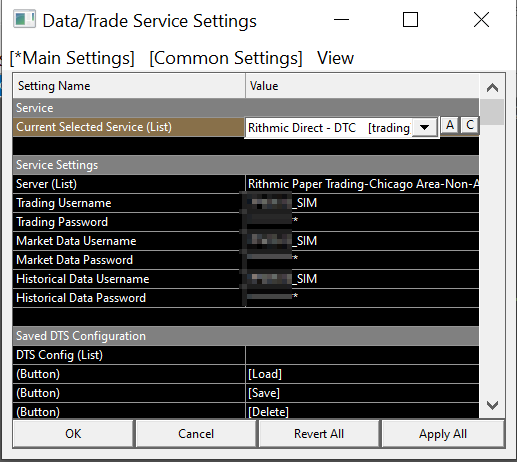The width and height of the screenshot is (517, 462).
Task: Expand the Current Selected Service dropdown arrow
Action: pyautogui.click(x=424, y=127)
